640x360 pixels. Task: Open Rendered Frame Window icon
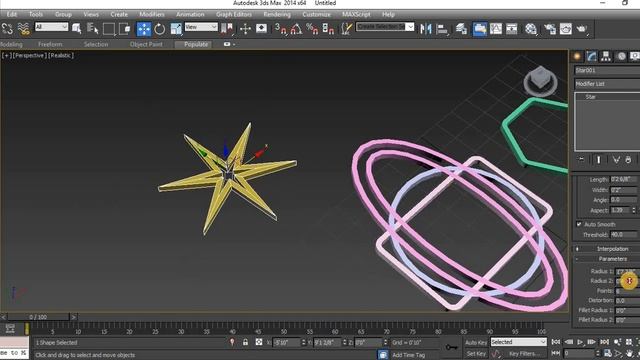[566, 29]
